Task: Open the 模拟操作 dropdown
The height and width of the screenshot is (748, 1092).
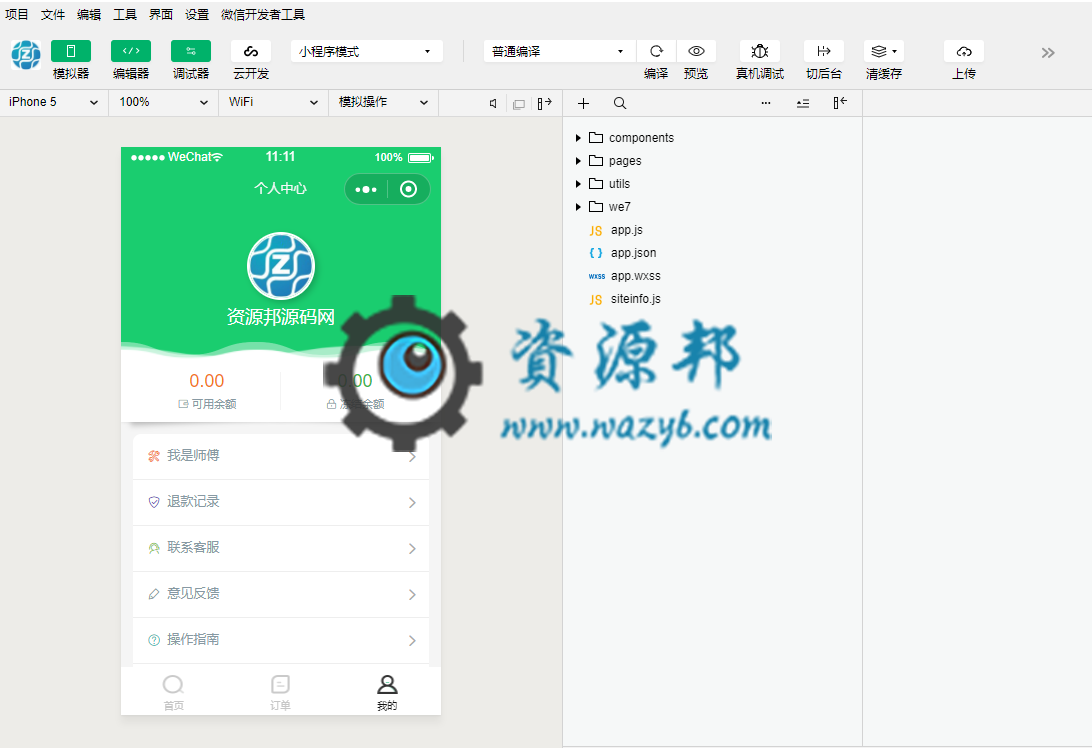Action: (383, 102)
